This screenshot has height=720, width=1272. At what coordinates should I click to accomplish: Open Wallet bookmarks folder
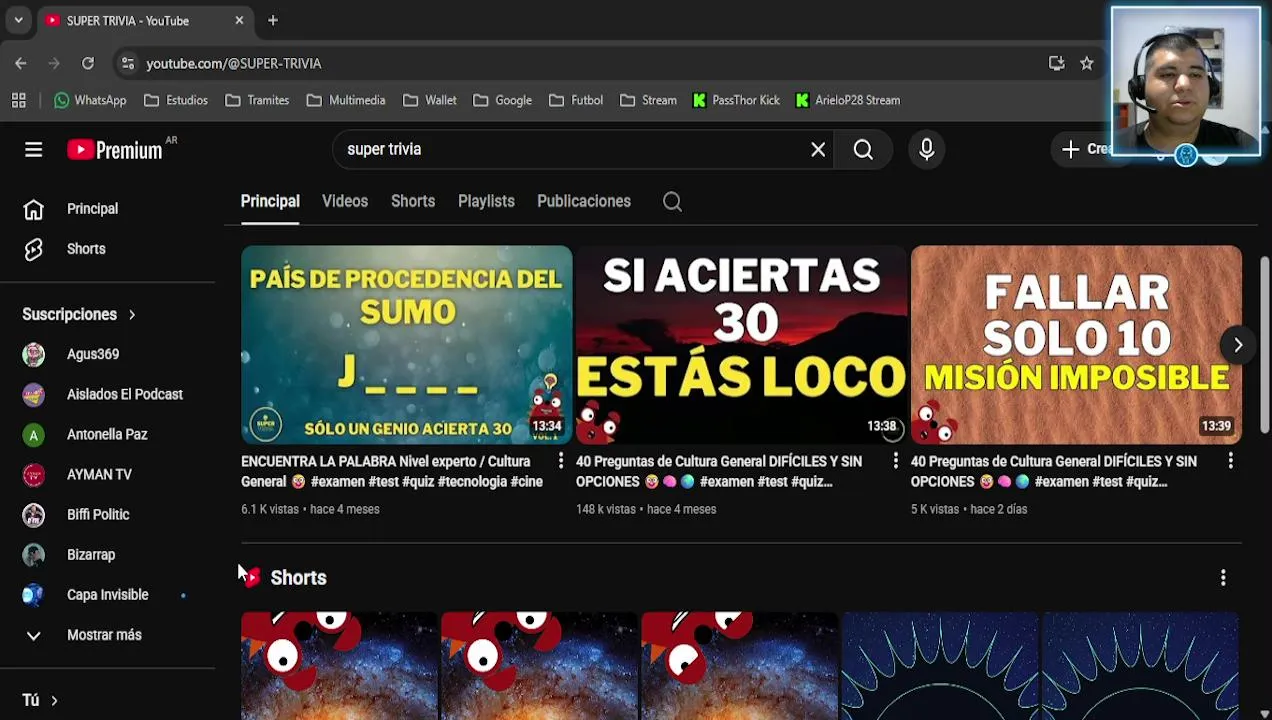coord(430,100)
